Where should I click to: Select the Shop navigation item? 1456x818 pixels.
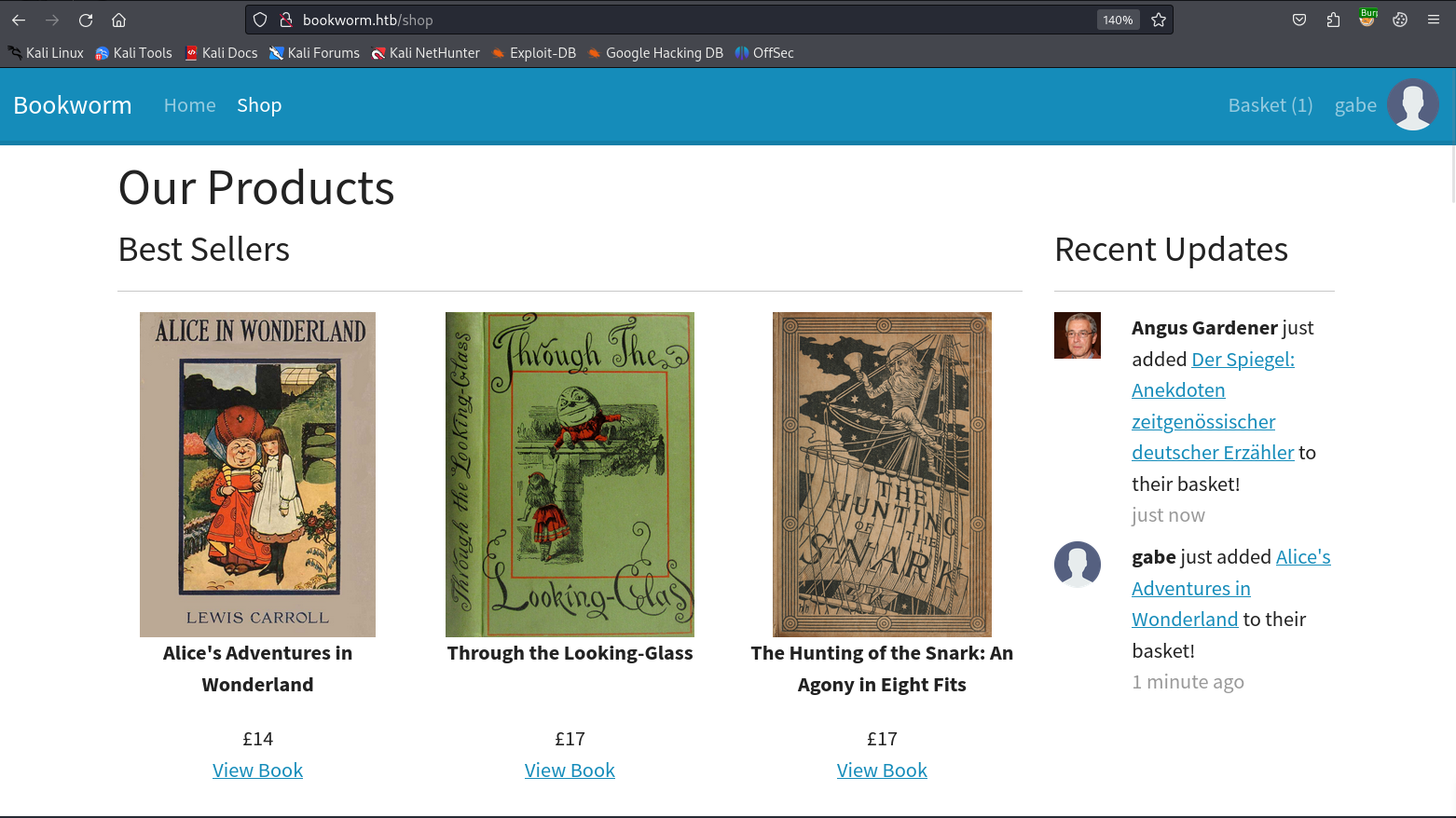259,105
